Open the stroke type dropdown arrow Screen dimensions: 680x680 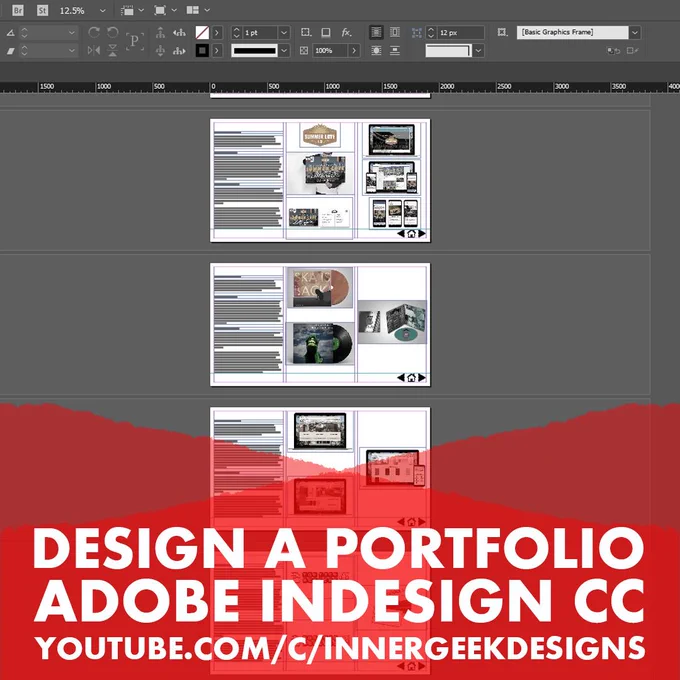(284, 51)
